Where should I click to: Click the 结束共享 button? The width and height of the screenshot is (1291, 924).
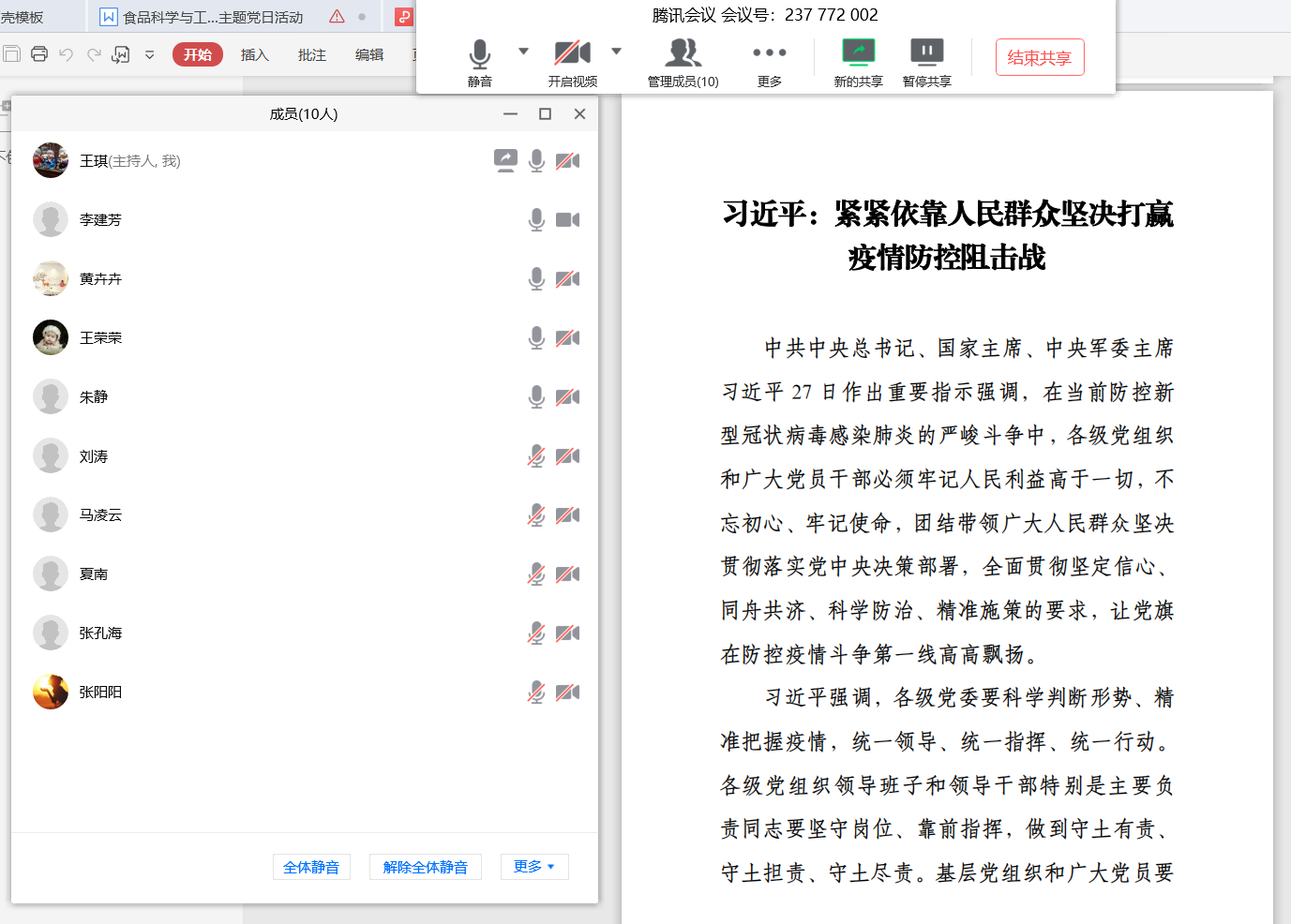(x=1039, y=57)
